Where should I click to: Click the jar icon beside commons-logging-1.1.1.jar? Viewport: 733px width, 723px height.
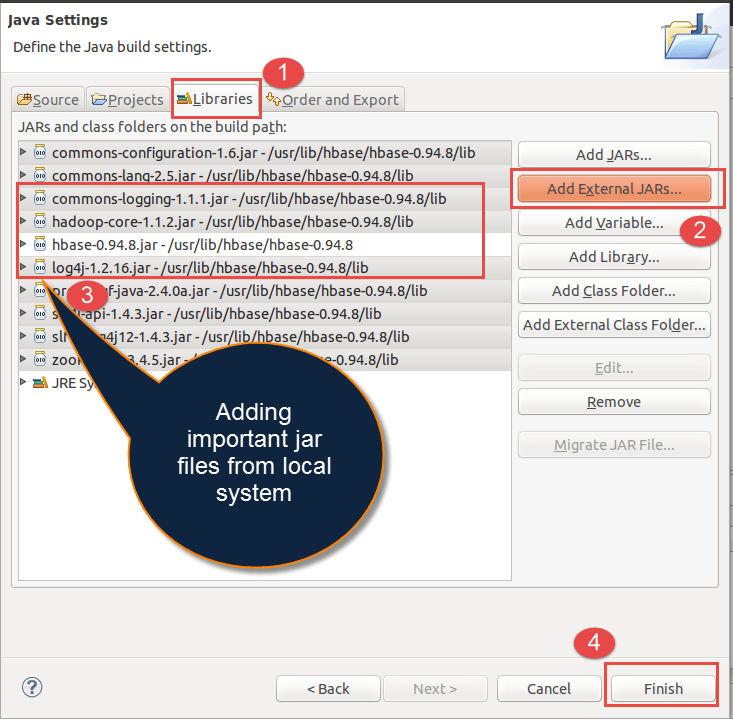pyautogui.click(x=40, y=198)
